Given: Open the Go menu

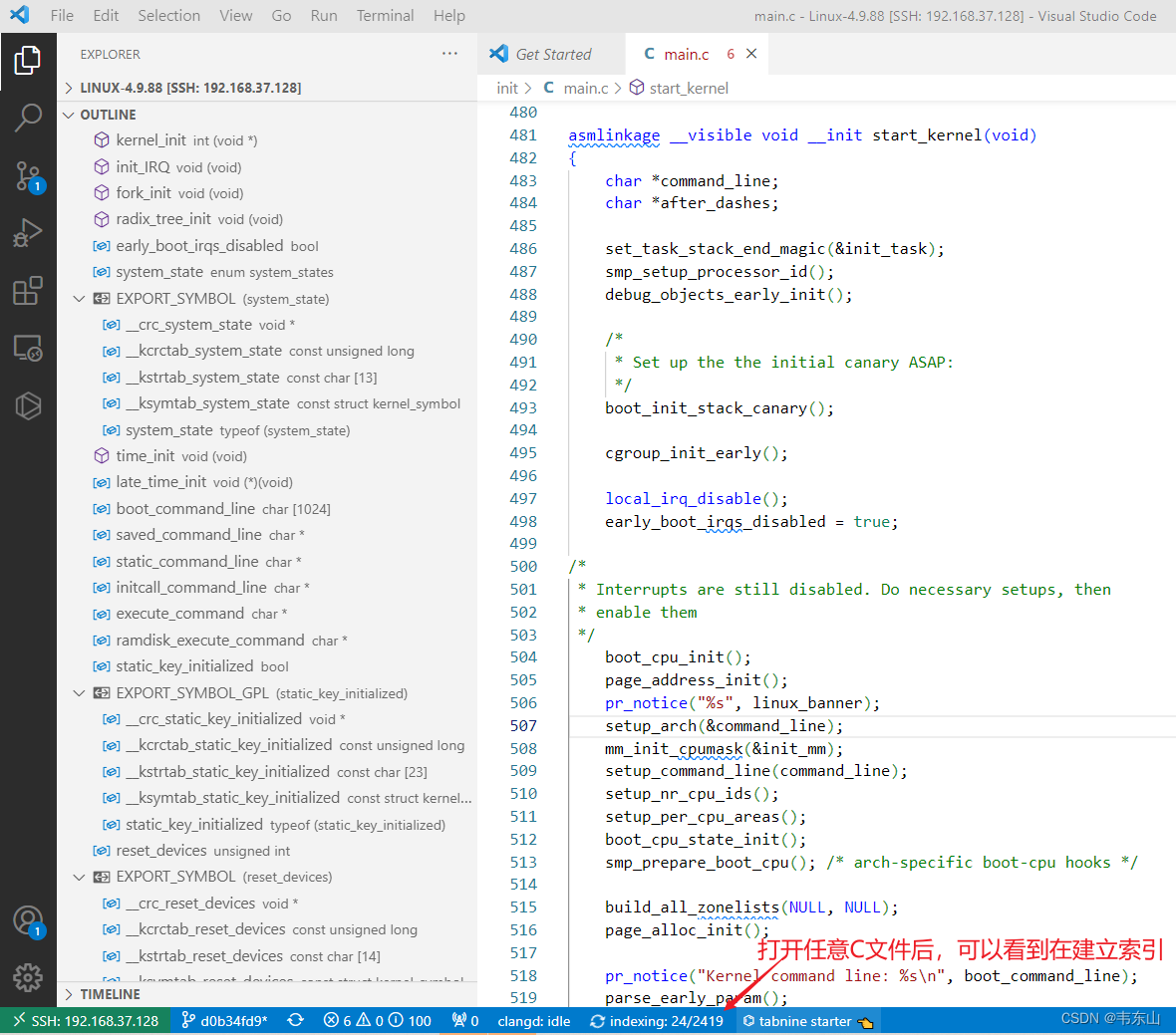Looking at the screenshot, I should 281,15.
